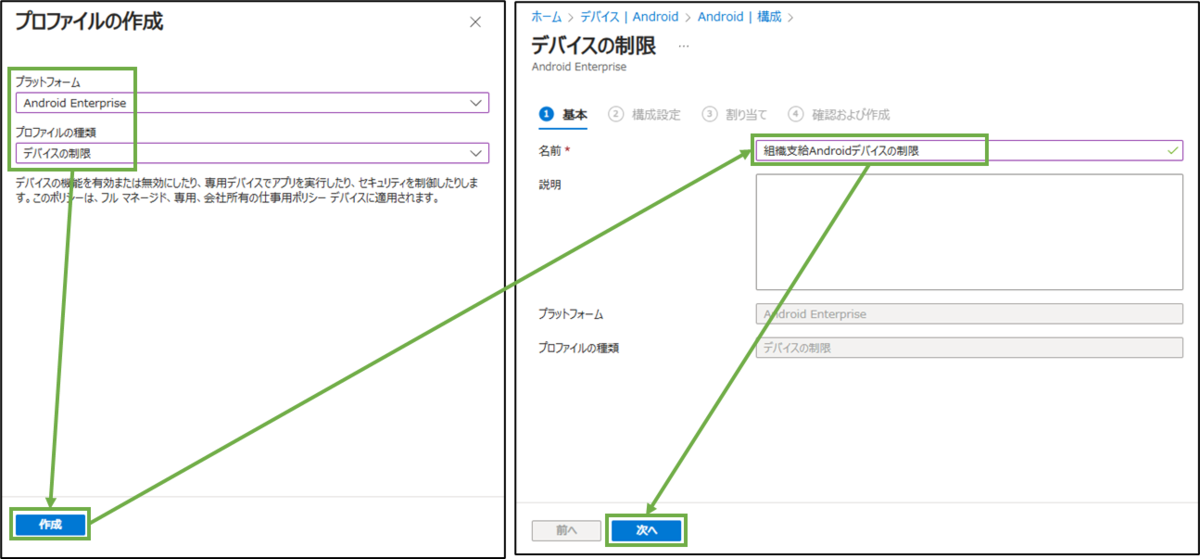Click the プロファイルの作成 heading text
This screenshot has height=559, width=1200.
(89, 22)
